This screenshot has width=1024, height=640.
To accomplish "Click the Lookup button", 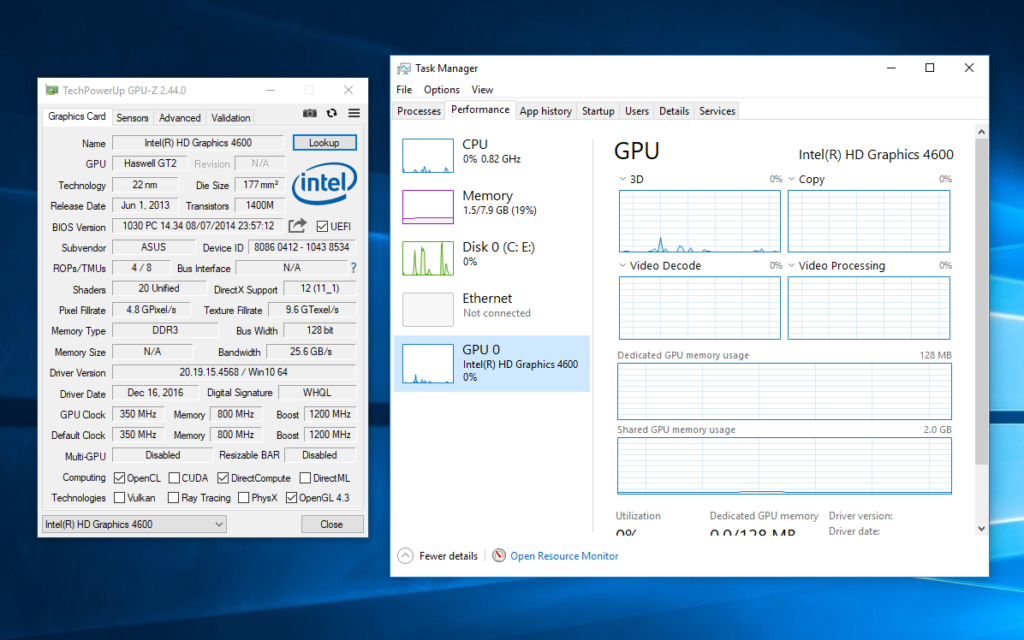I will [x=327, y=142].
